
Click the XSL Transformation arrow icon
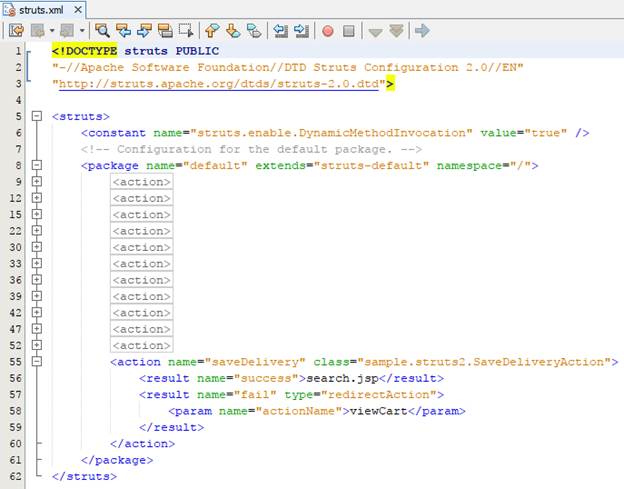coord(422,31)
